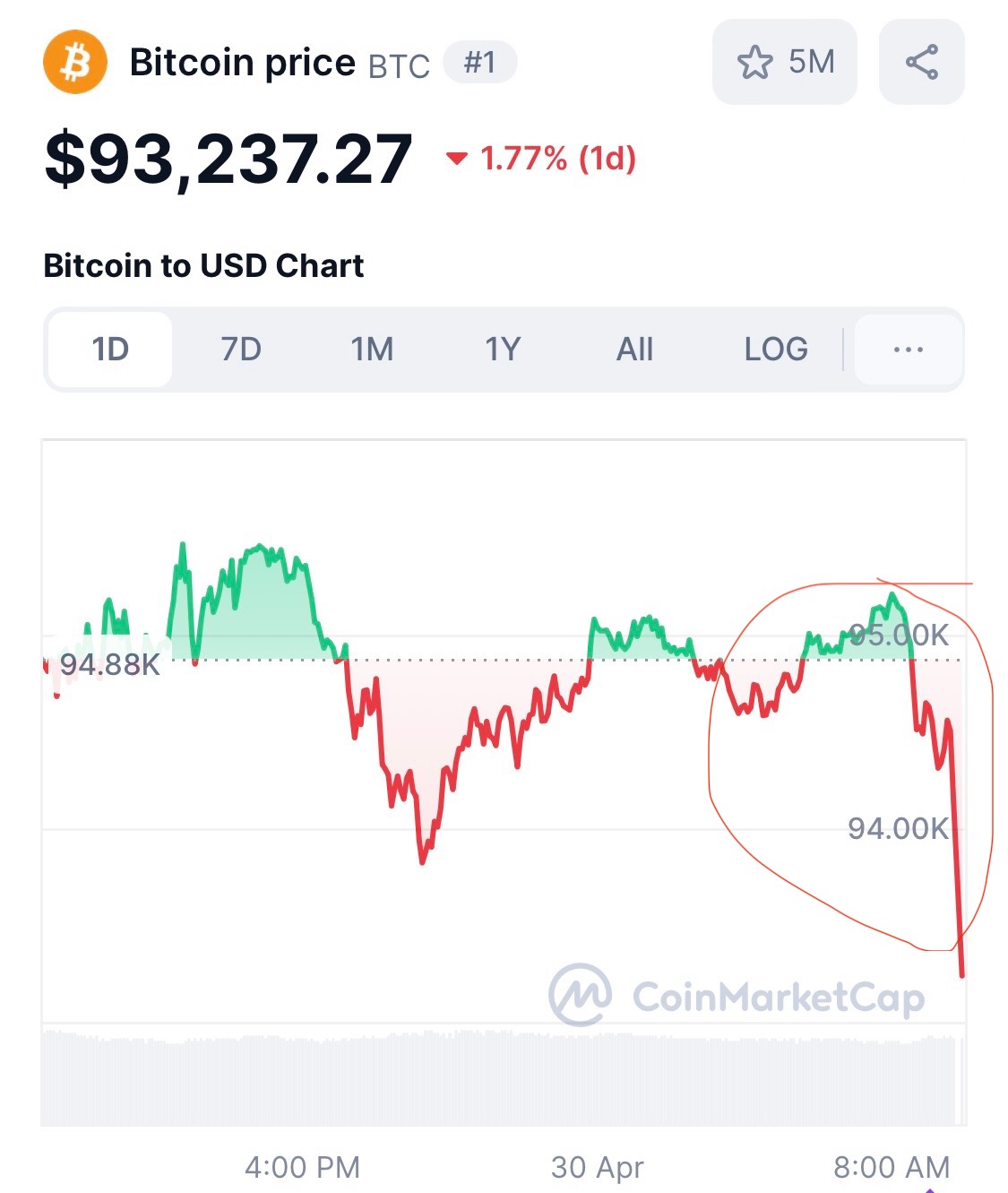Image resolution: width=1008 pixels, height=1193 pixels.
Task: Click the 5M watchlist count
Action: (x=812, y=62)
